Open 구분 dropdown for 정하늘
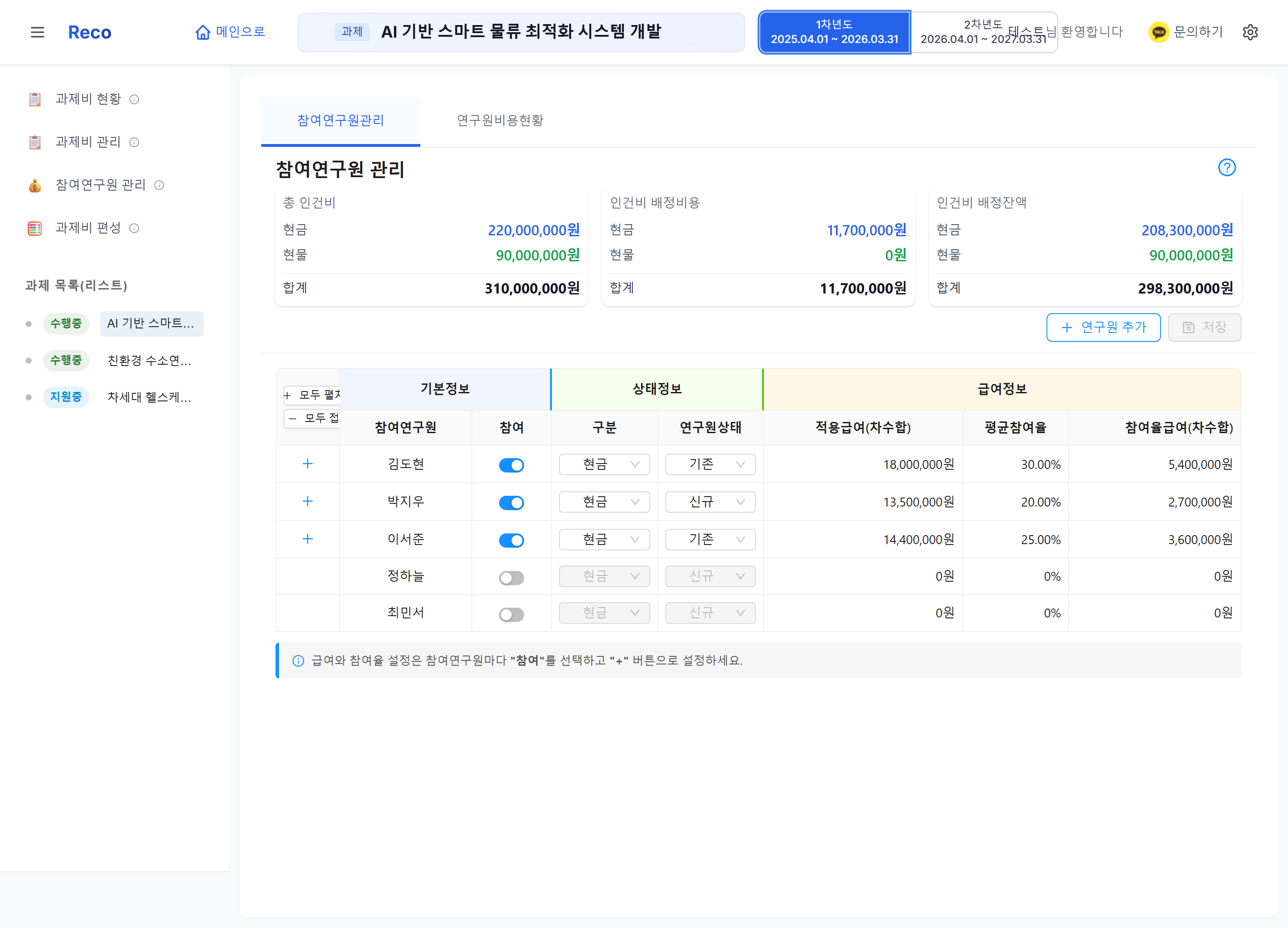 (x=604, y=576)
